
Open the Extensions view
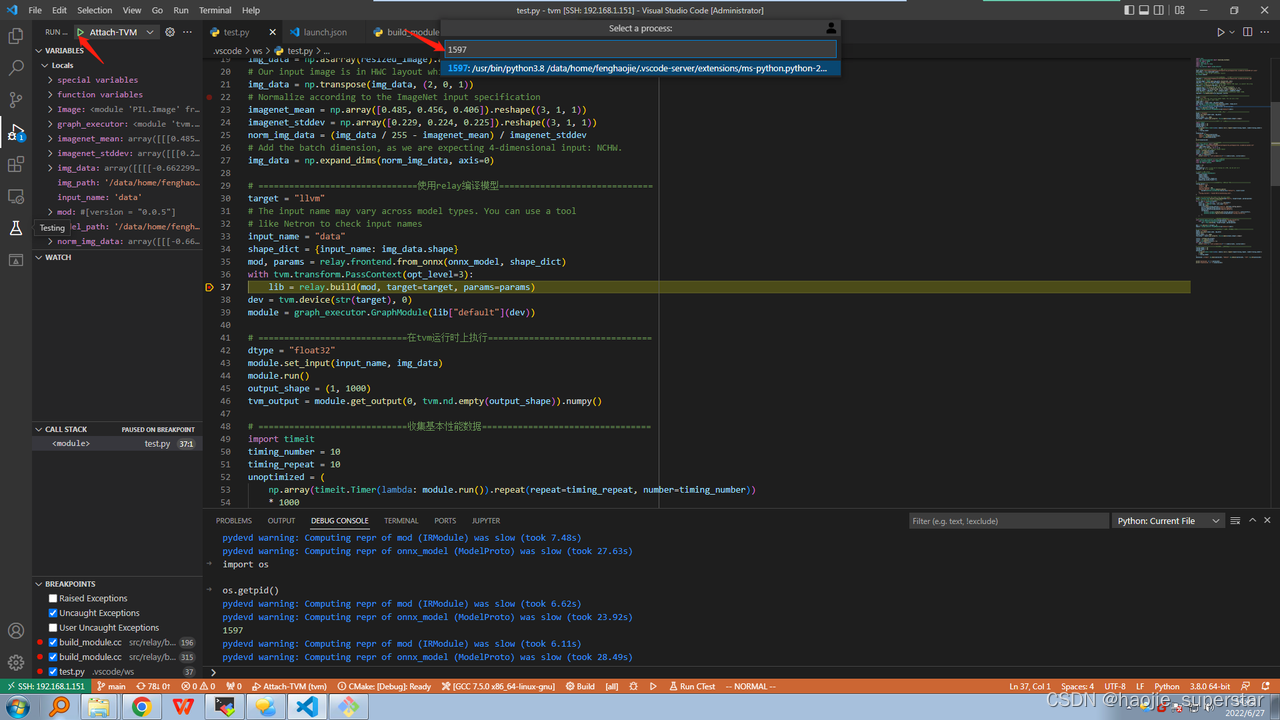coord(16,164)
